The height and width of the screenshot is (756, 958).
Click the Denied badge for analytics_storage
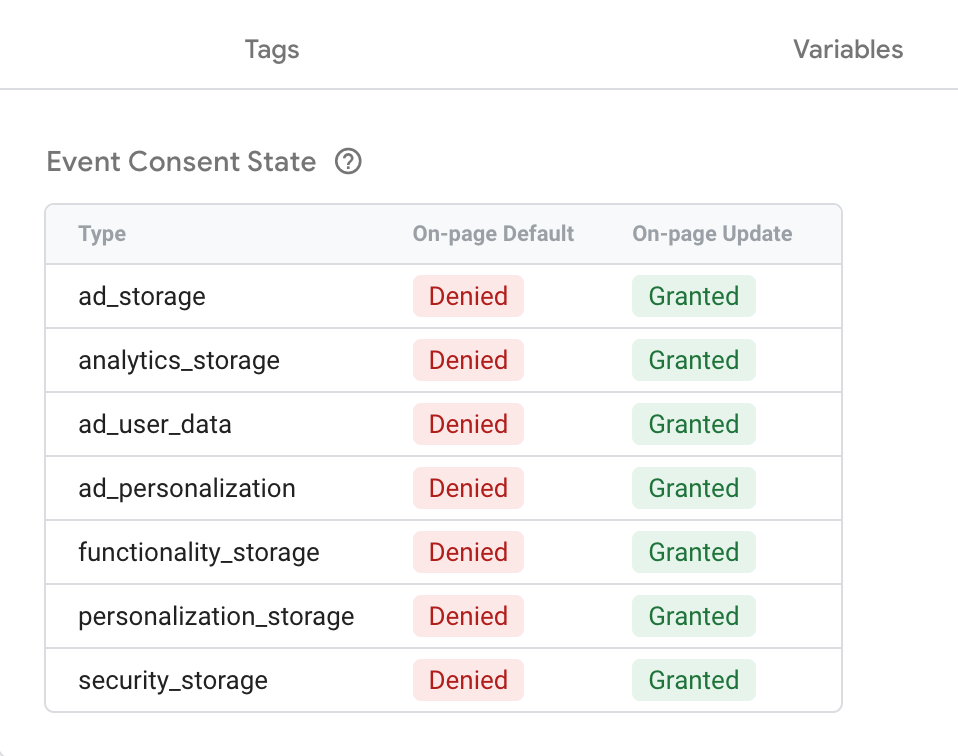pos(468,360)
